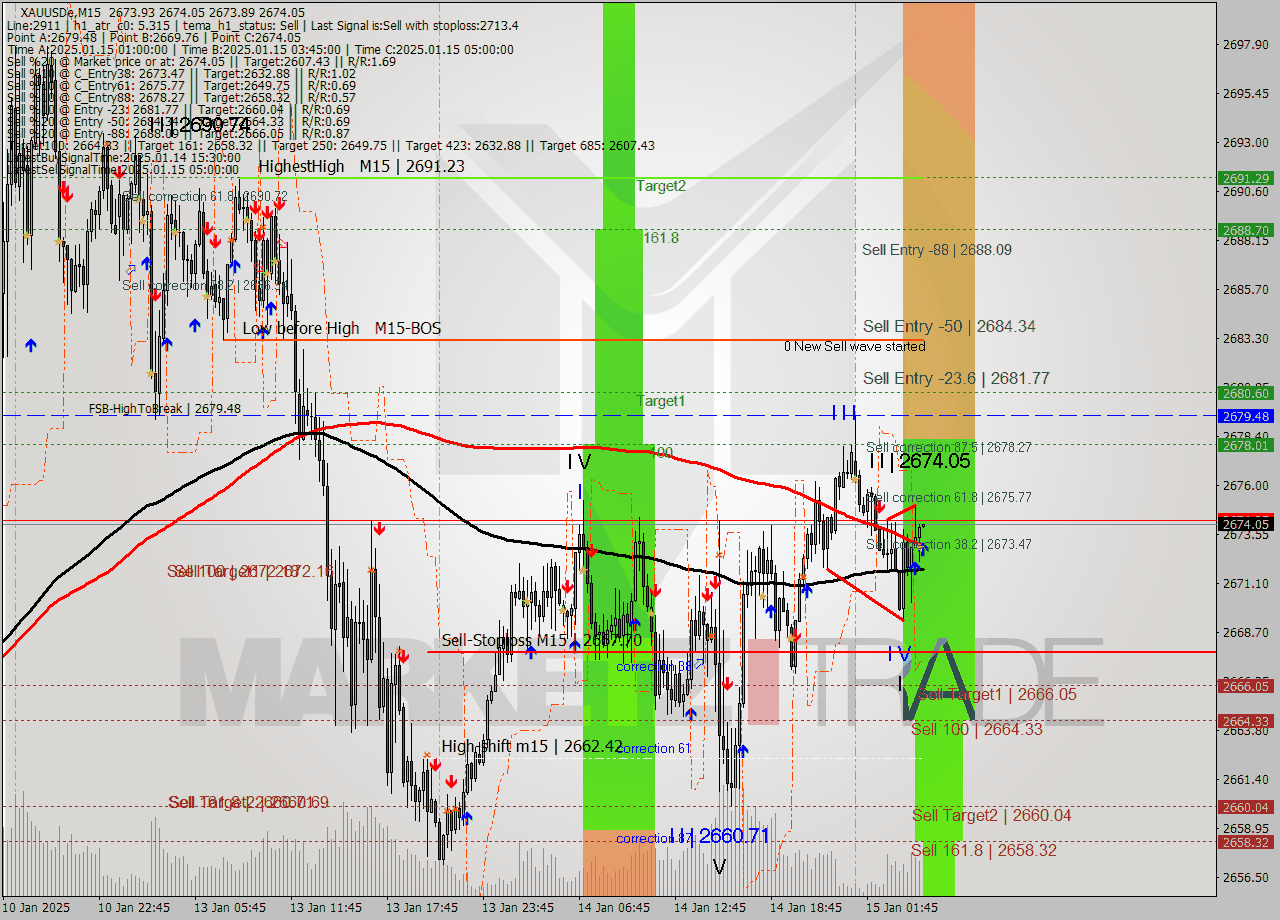
Task: Click the '13 Jan 05:45' time label
Action: 230,907
